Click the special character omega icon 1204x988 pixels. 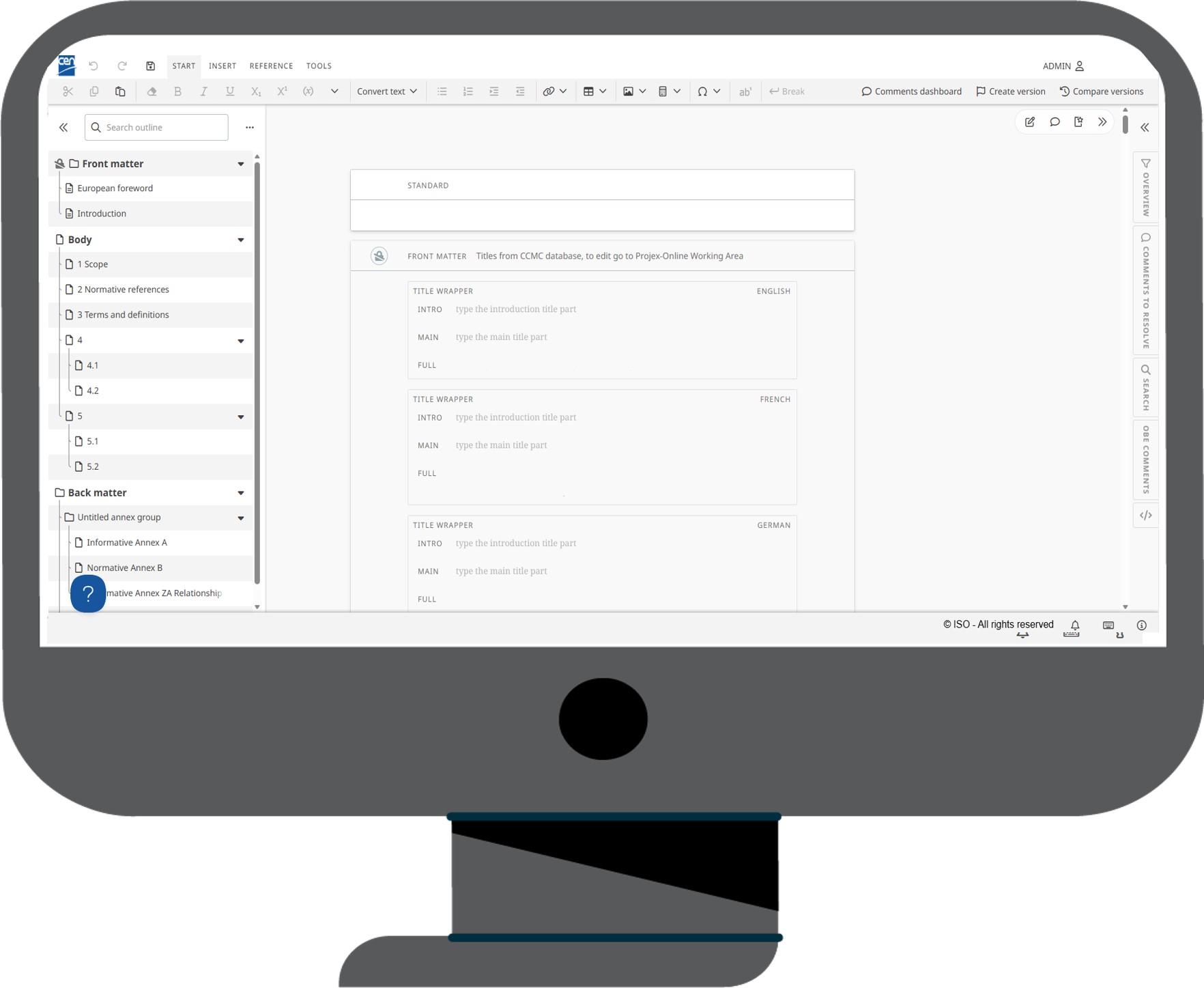tap(702, 91)
